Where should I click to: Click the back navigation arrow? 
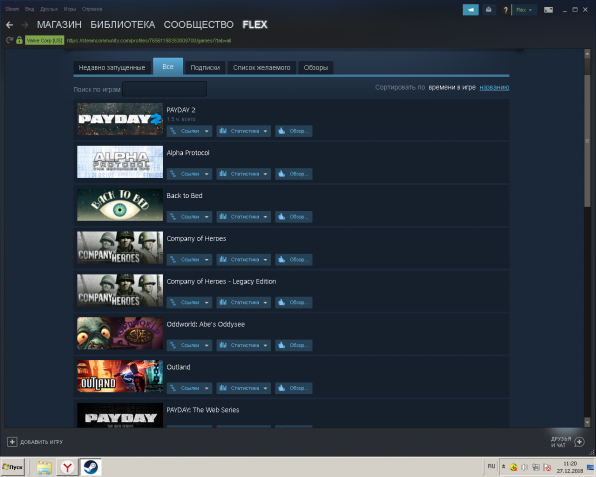click(x=10, y=25)
